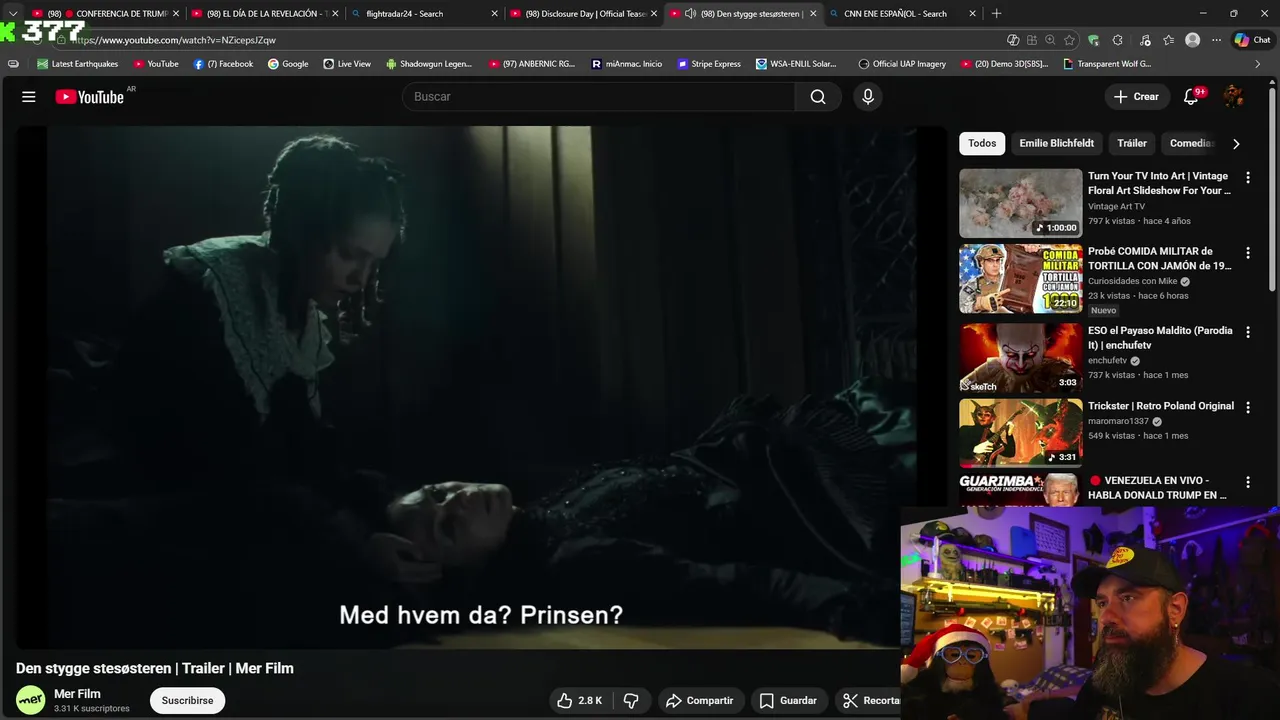Open the ESO el Payaso Maldito thumbnail
The image size is (1280, 720).
click(1020, 357)
